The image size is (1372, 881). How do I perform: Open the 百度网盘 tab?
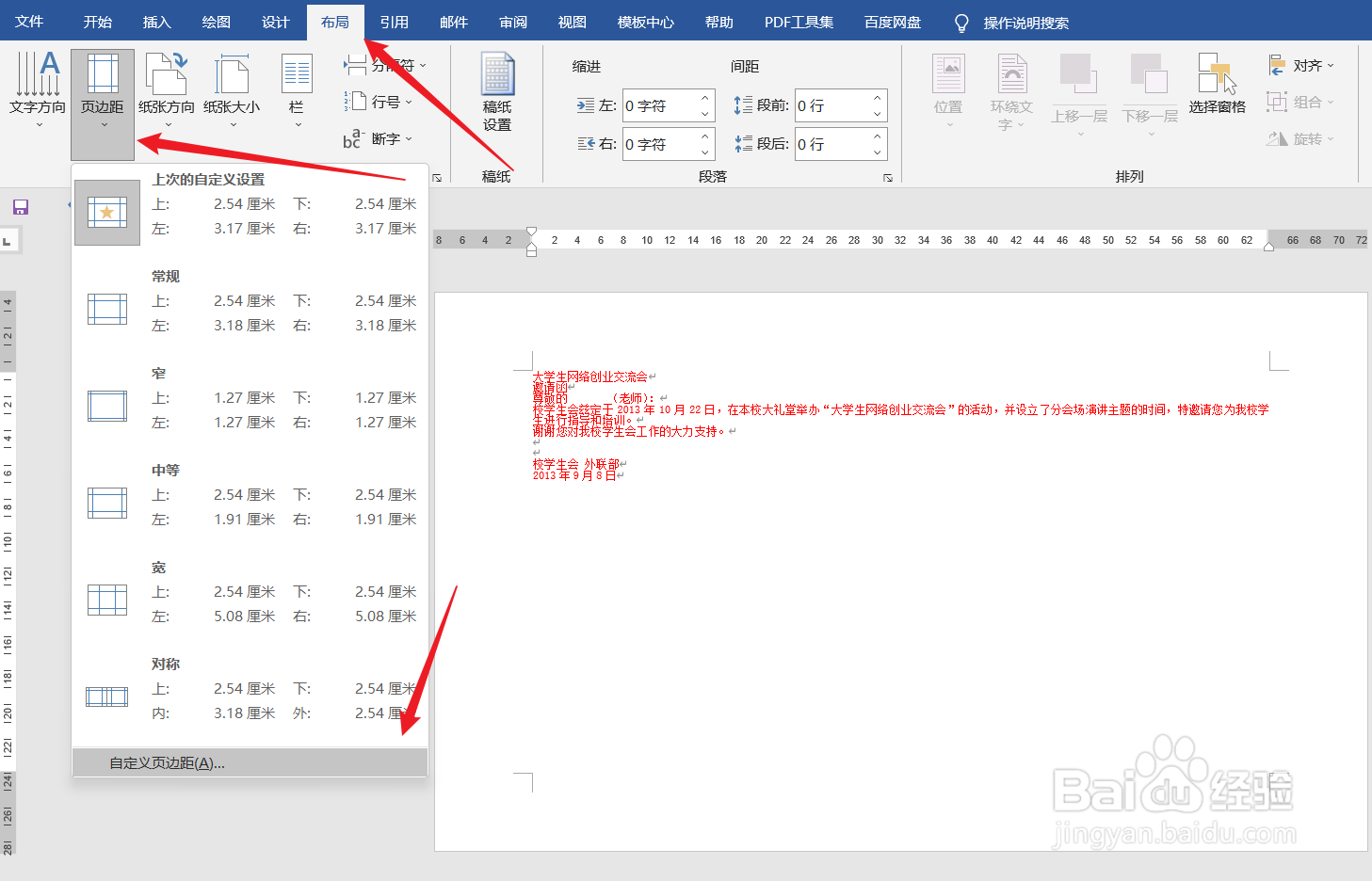(x=893, y=22)
